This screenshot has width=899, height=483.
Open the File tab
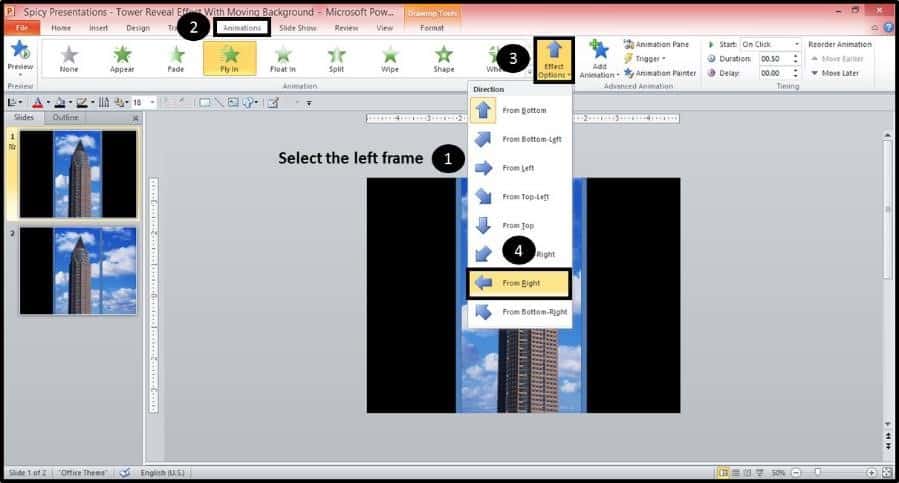pyautogui.click(x=22, y=28)
